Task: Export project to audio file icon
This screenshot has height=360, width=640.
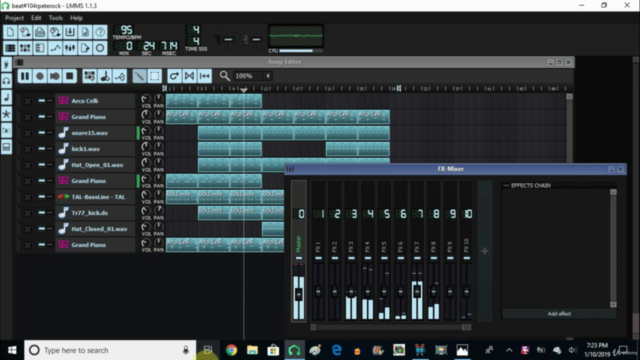Action: (85, 32)
